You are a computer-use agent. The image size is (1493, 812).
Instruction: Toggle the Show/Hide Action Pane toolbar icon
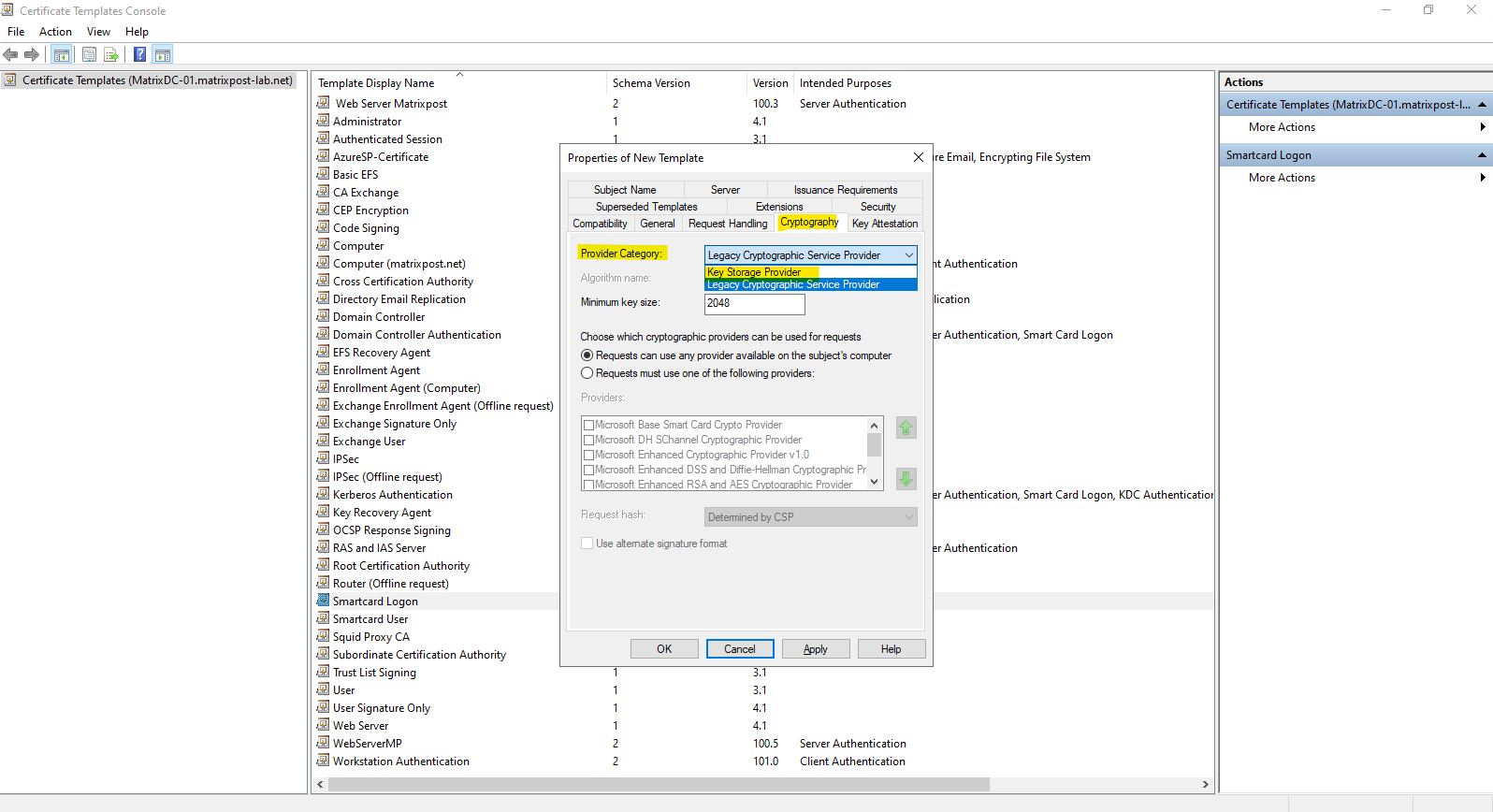[x=163, y=54]
